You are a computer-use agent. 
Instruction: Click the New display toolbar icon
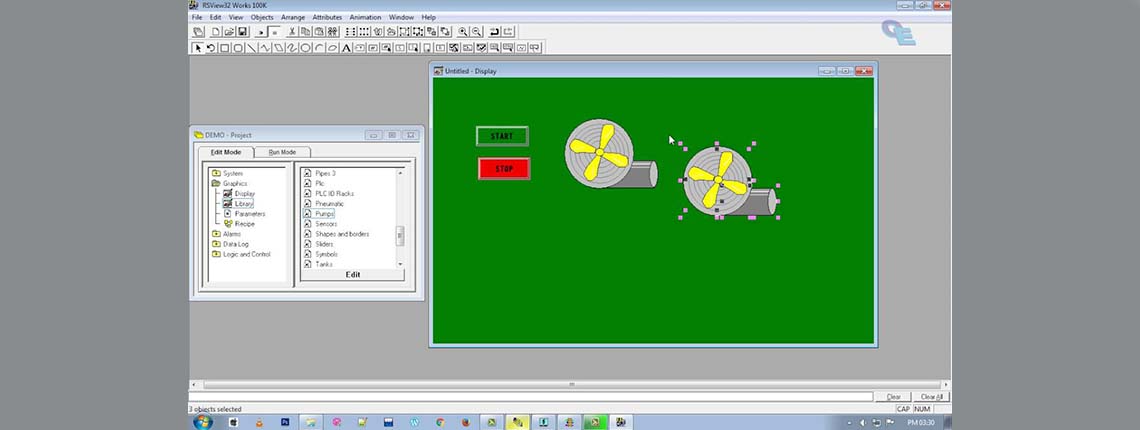[x=216, y=32]
